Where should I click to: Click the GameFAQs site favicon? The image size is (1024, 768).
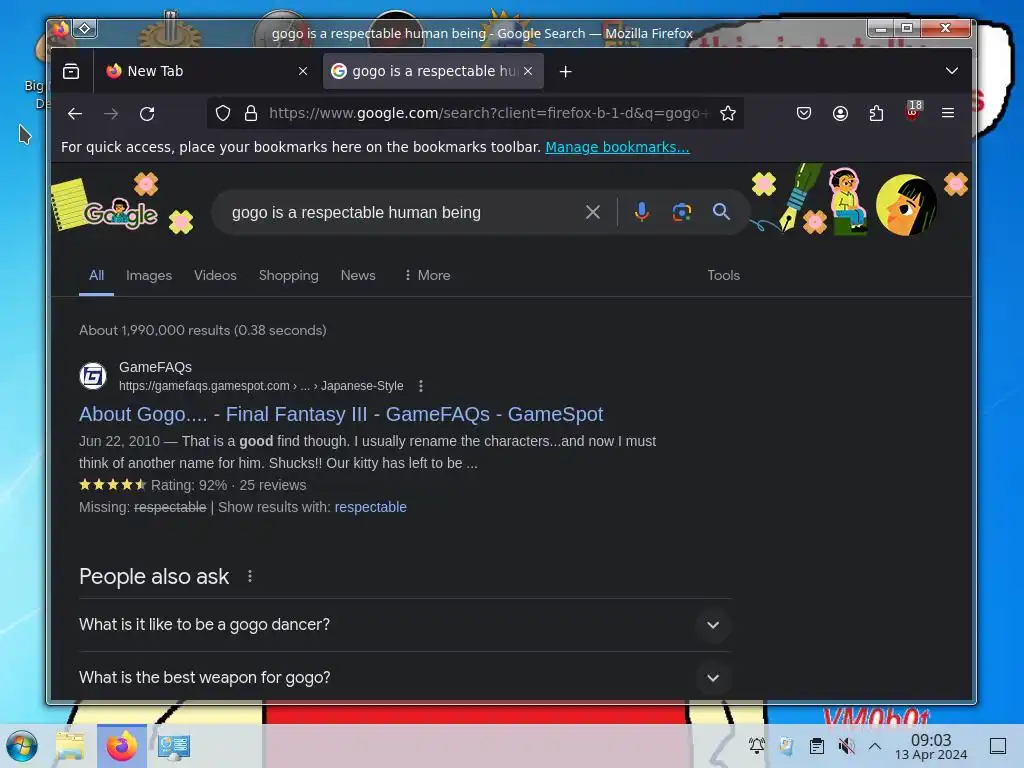(x=93, y=376)
